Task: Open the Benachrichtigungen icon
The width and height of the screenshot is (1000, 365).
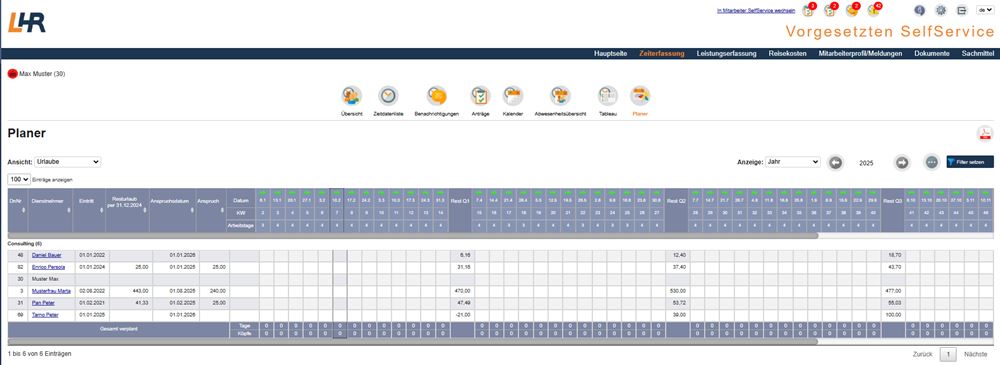Action: pyautogui.click(x=437, y=96)
